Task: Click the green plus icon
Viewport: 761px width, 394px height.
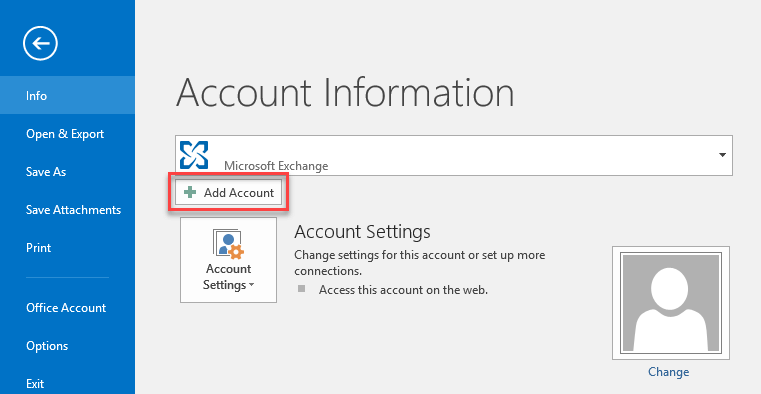Action: tap(190, 193)
